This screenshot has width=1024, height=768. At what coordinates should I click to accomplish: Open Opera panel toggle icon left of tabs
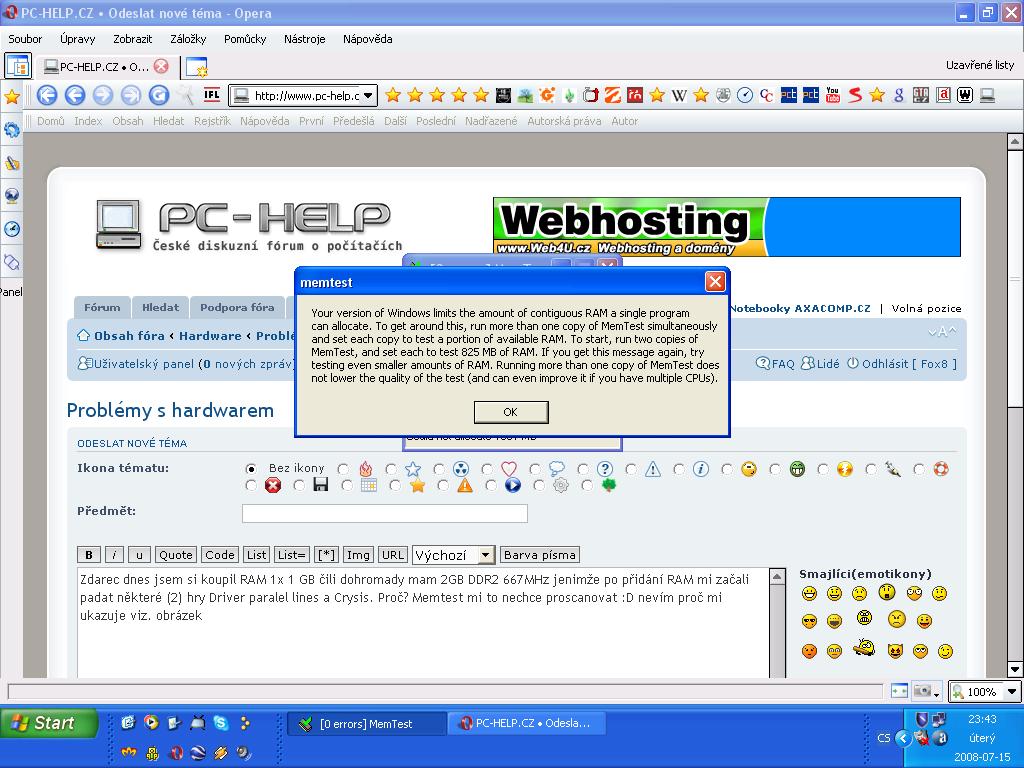(17, 66)
